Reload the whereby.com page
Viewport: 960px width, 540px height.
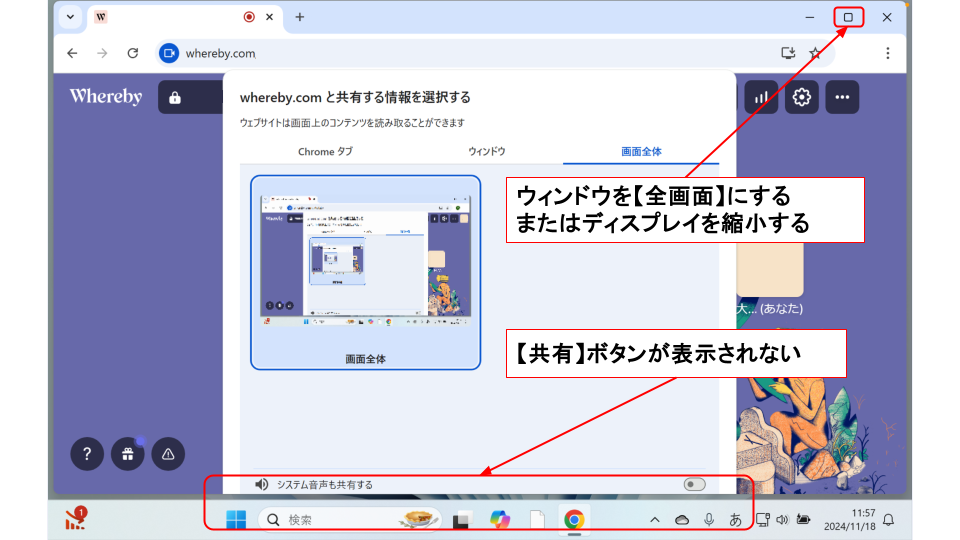(132, 53)
